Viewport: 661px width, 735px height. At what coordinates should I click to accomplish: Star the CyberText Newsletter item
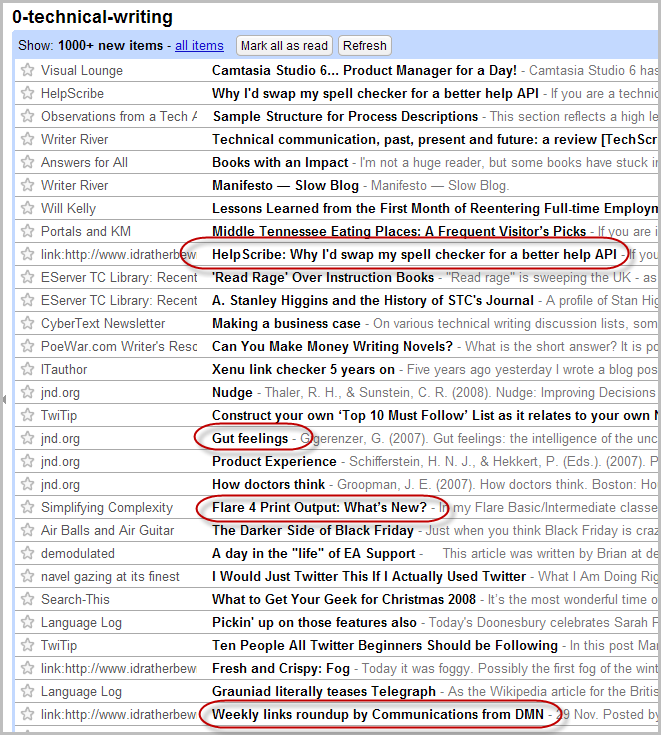pos(28,323)
